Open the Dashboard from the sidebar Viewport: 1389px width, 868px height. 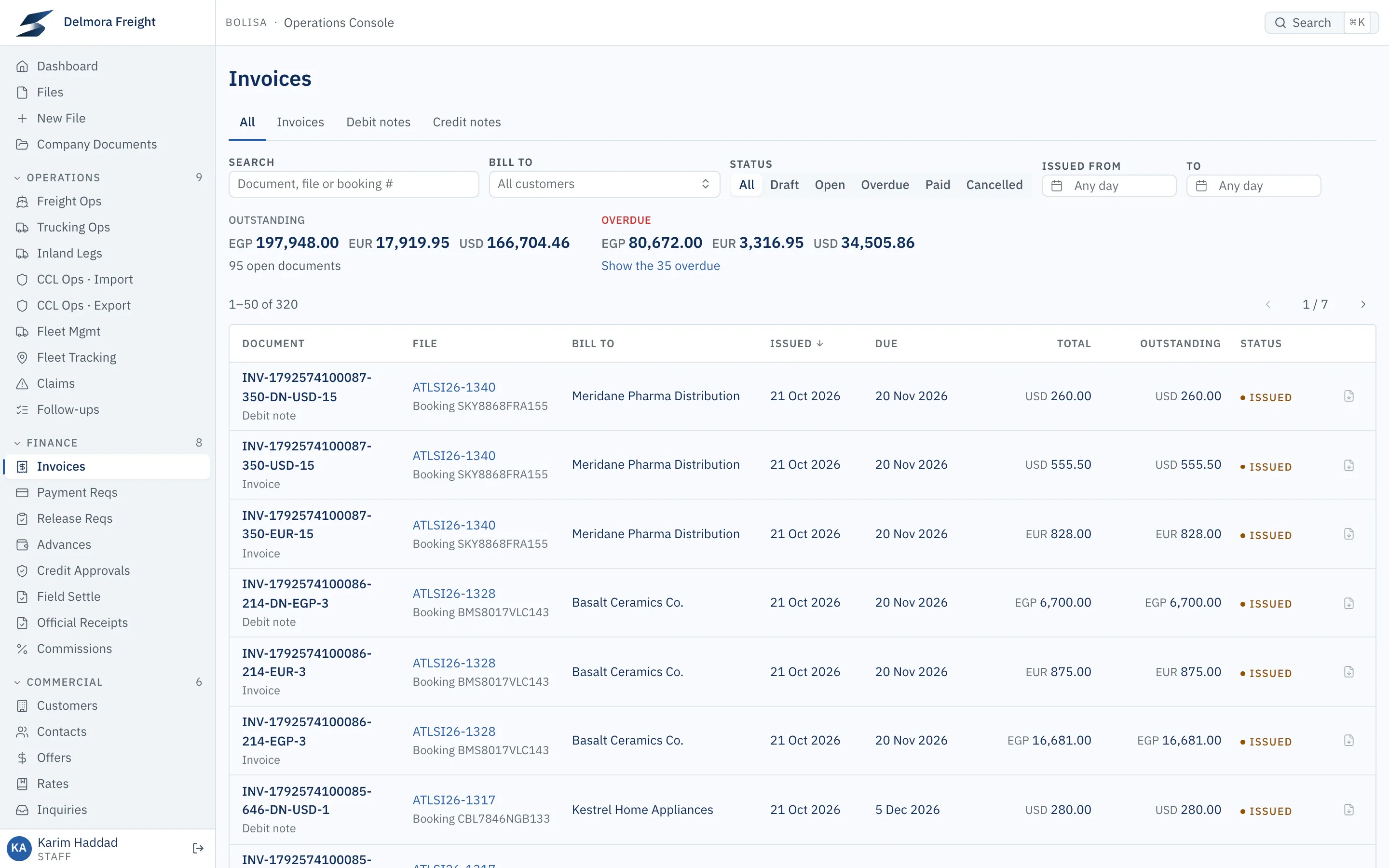(108, 66)
